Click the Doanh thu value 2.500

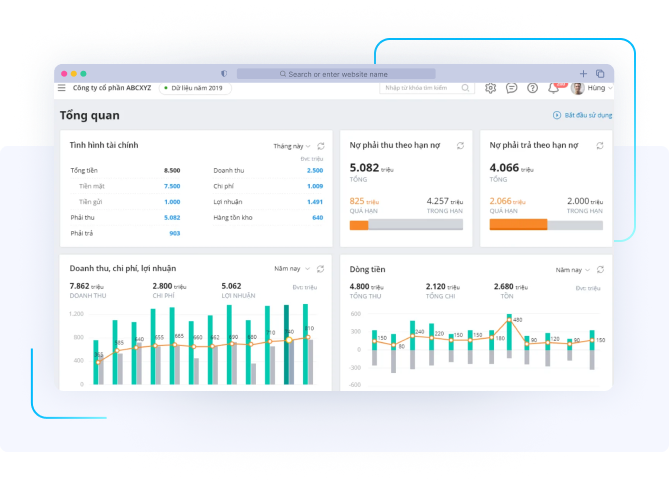315,170
